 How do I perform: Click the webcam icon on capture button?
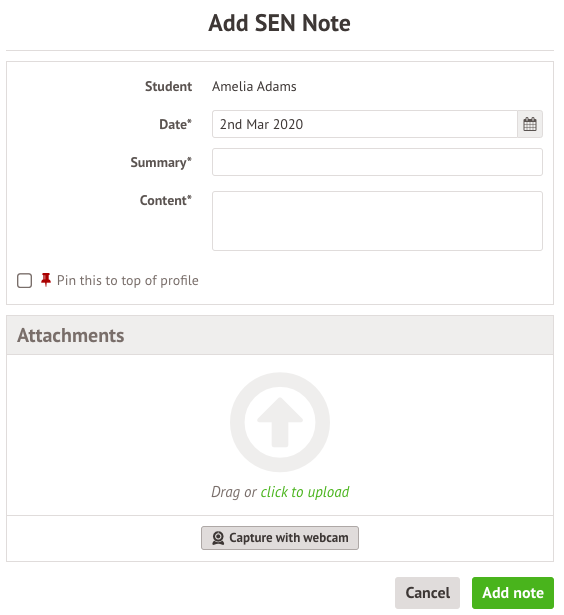coord(218,538)
